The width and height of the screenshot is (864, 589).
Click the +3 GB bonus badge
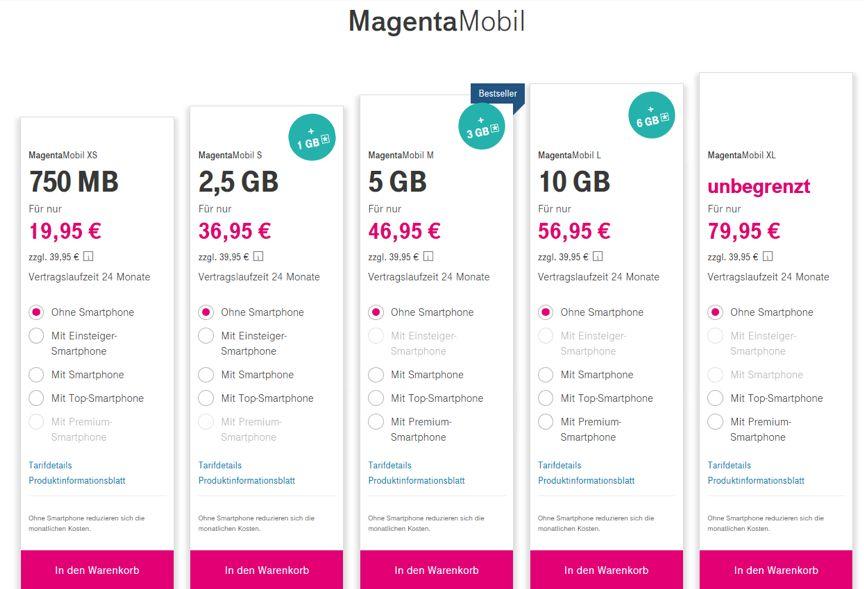tap(482, 126)
